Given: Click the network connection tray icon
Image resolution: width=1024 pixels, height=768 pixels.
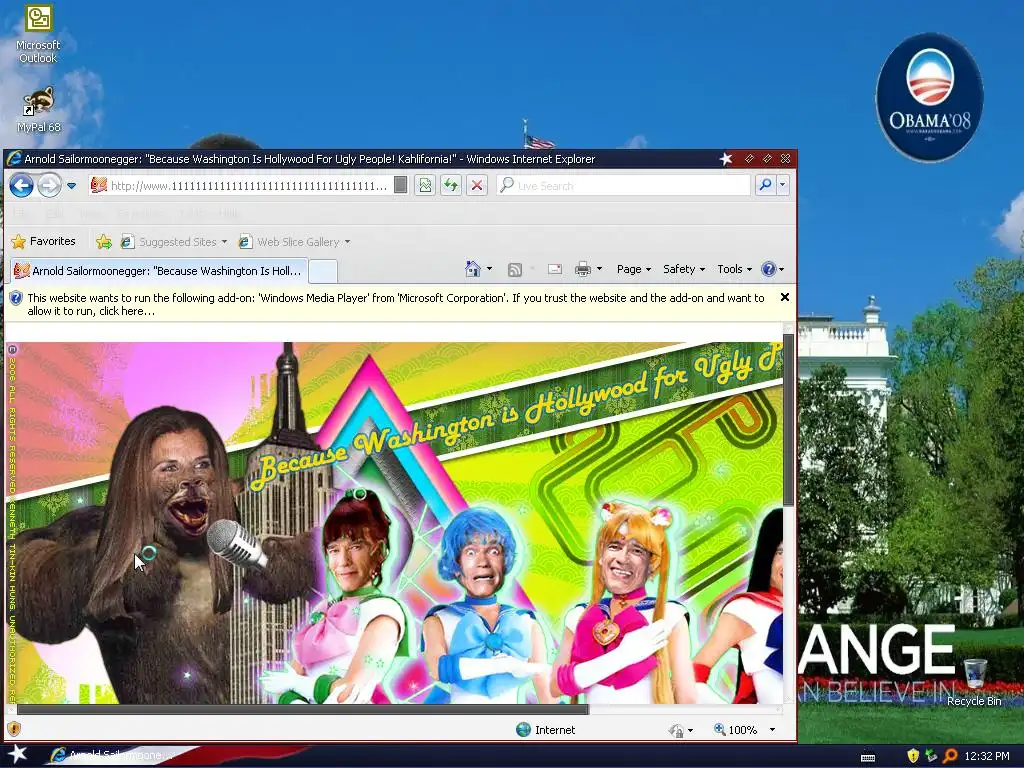Looking at the screenshot, I should click(x=931, y=756).
